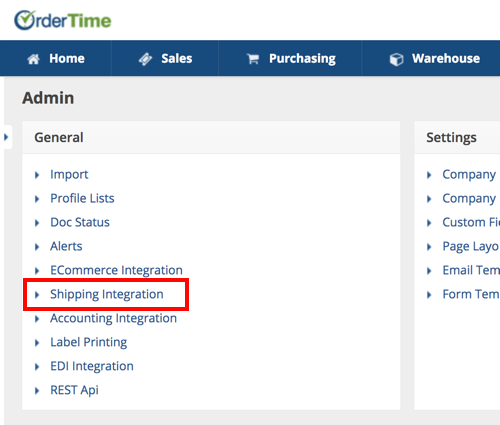Go to Doc Status
The width and height of the screenshot is (500, 425).
[80, 222]
